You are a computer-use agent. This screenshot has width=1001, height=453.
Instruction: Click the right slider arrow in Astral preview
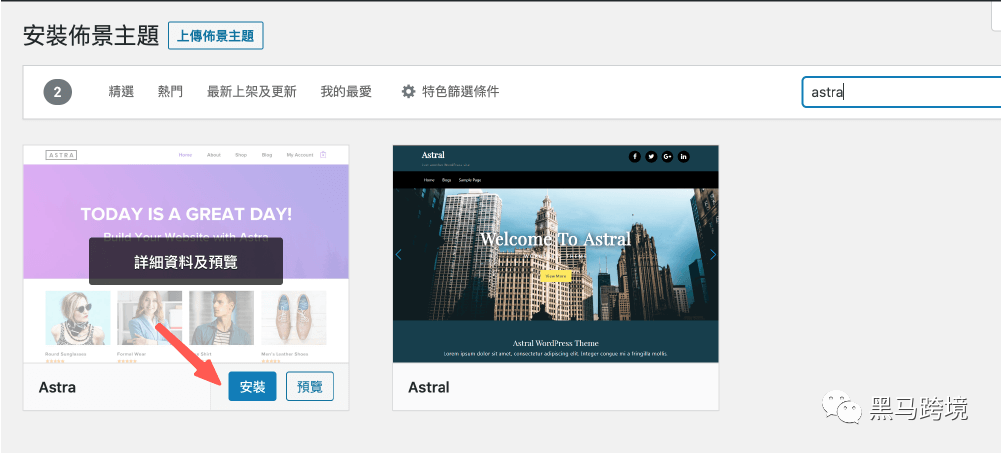coord(712,255)
